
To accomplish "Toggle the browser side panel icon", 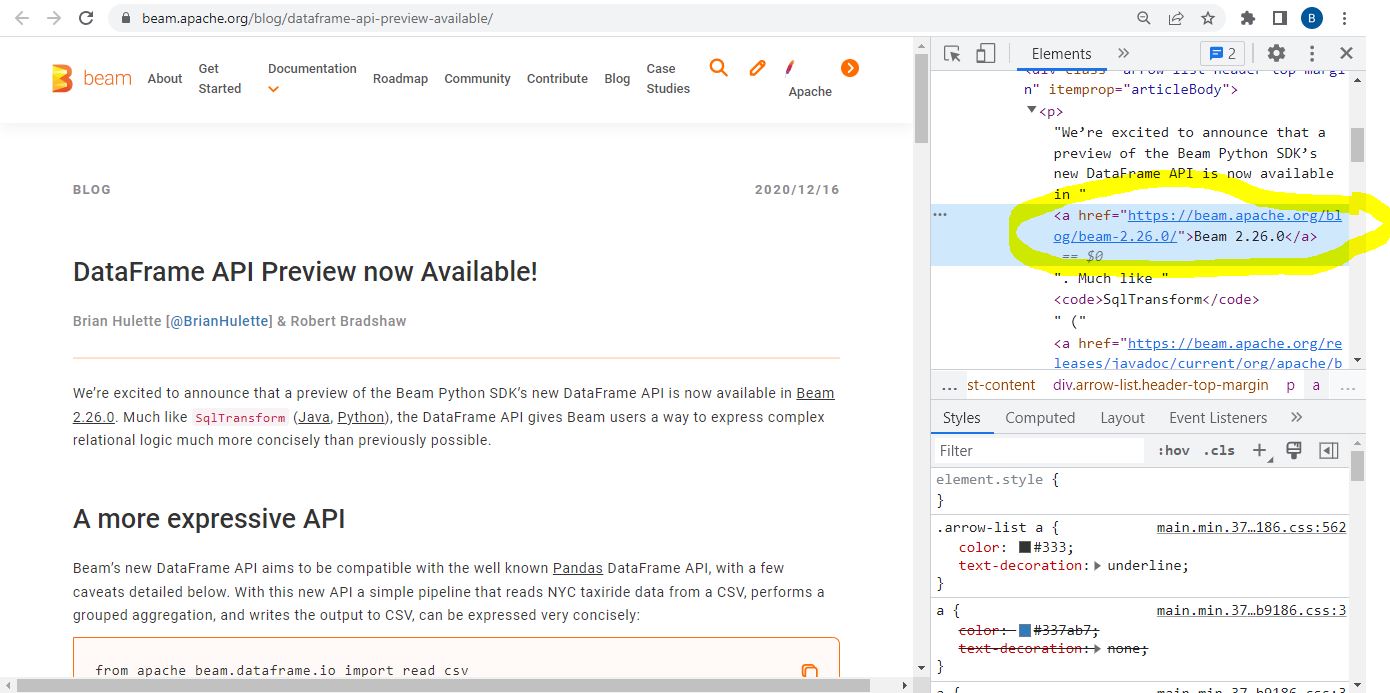I will coord(1279,18).
